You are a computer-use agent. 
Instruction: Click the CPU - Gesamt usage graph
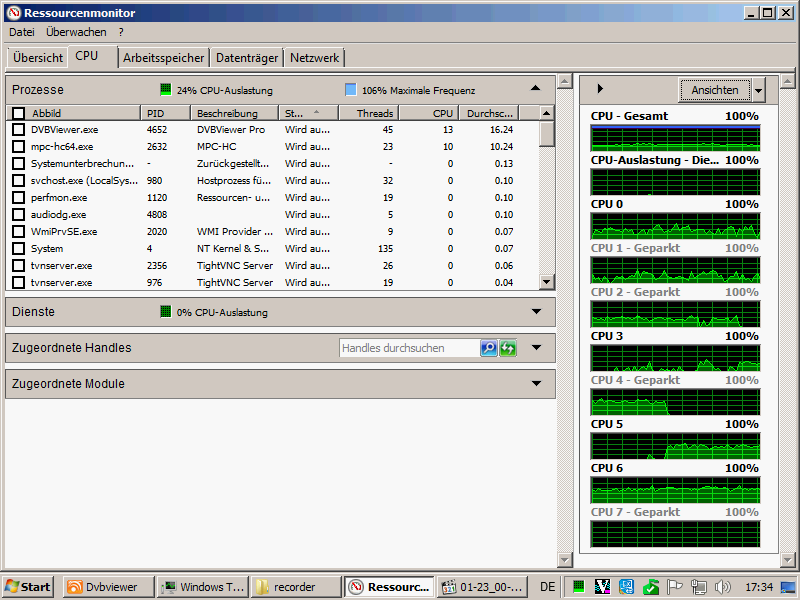click(675, 138)
